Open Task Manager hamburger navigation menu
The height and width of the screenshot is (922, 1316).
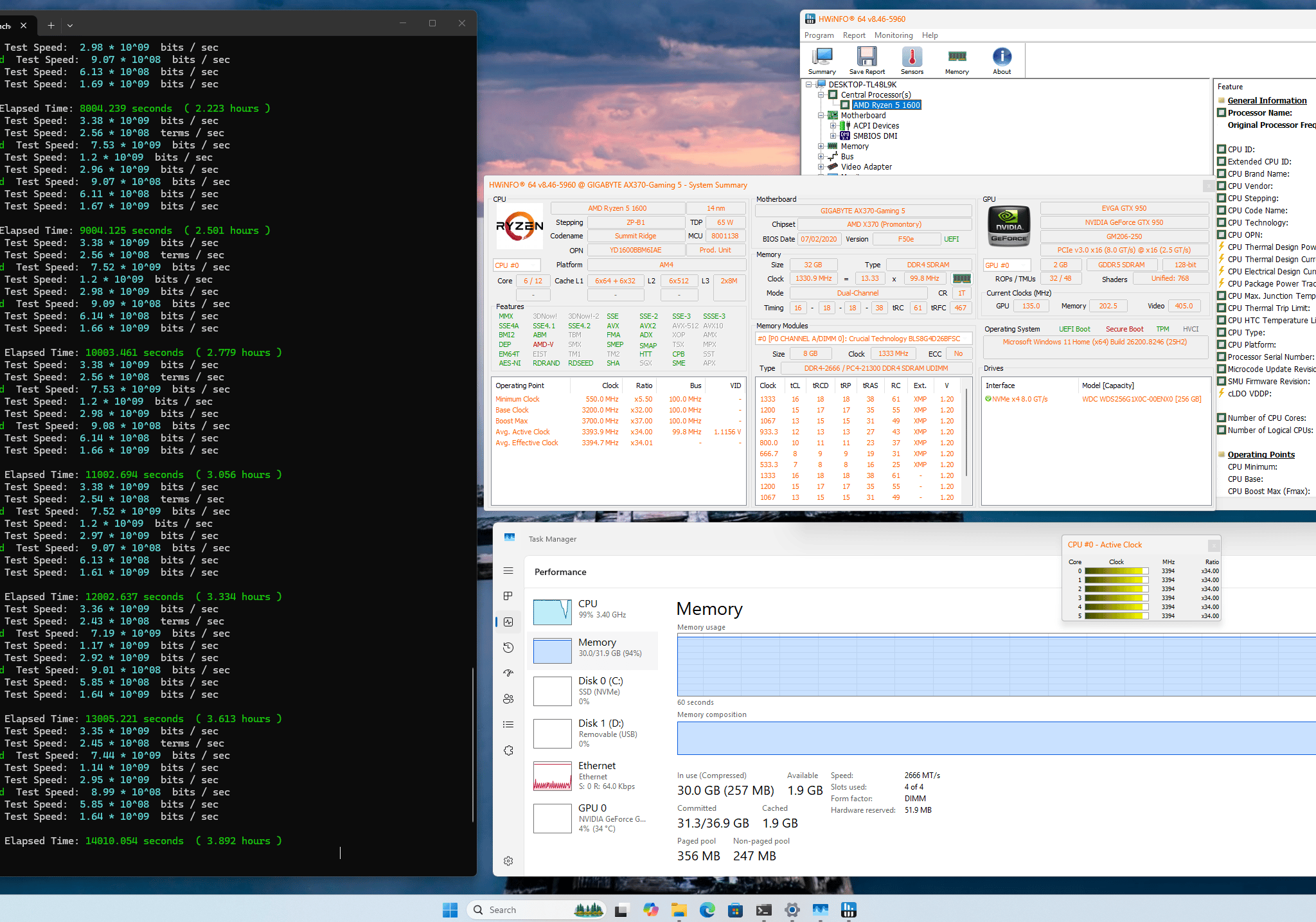[x=508, y=571]
